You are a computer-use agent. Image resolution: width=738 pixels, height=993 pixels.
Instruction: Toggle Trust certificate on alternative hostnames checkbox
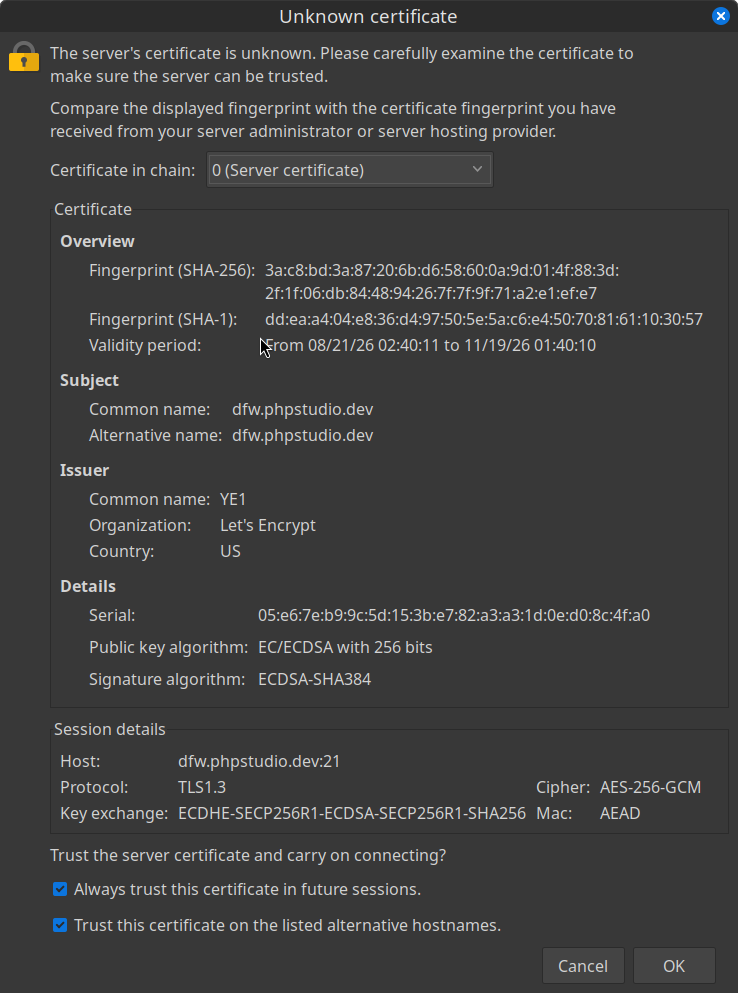[x=60, y=925]
